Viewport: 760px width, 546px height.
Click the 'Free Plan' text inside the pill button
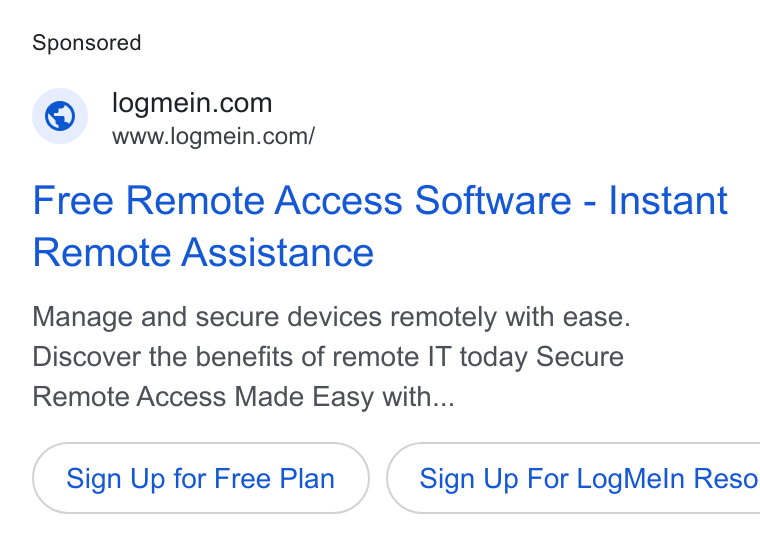(274, 479)
